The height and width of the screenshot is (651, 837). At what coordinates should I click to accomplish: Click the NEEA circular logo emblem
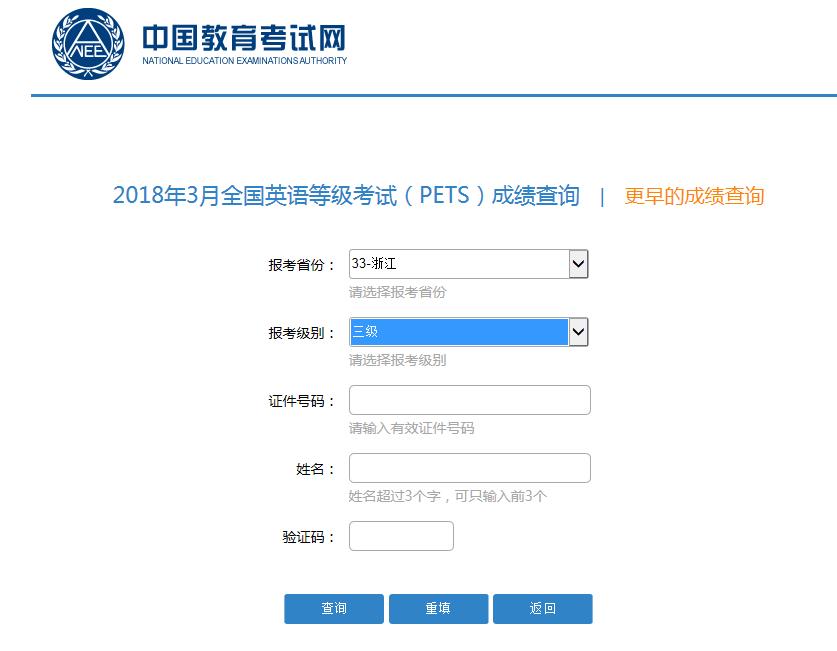pos(88,44)
